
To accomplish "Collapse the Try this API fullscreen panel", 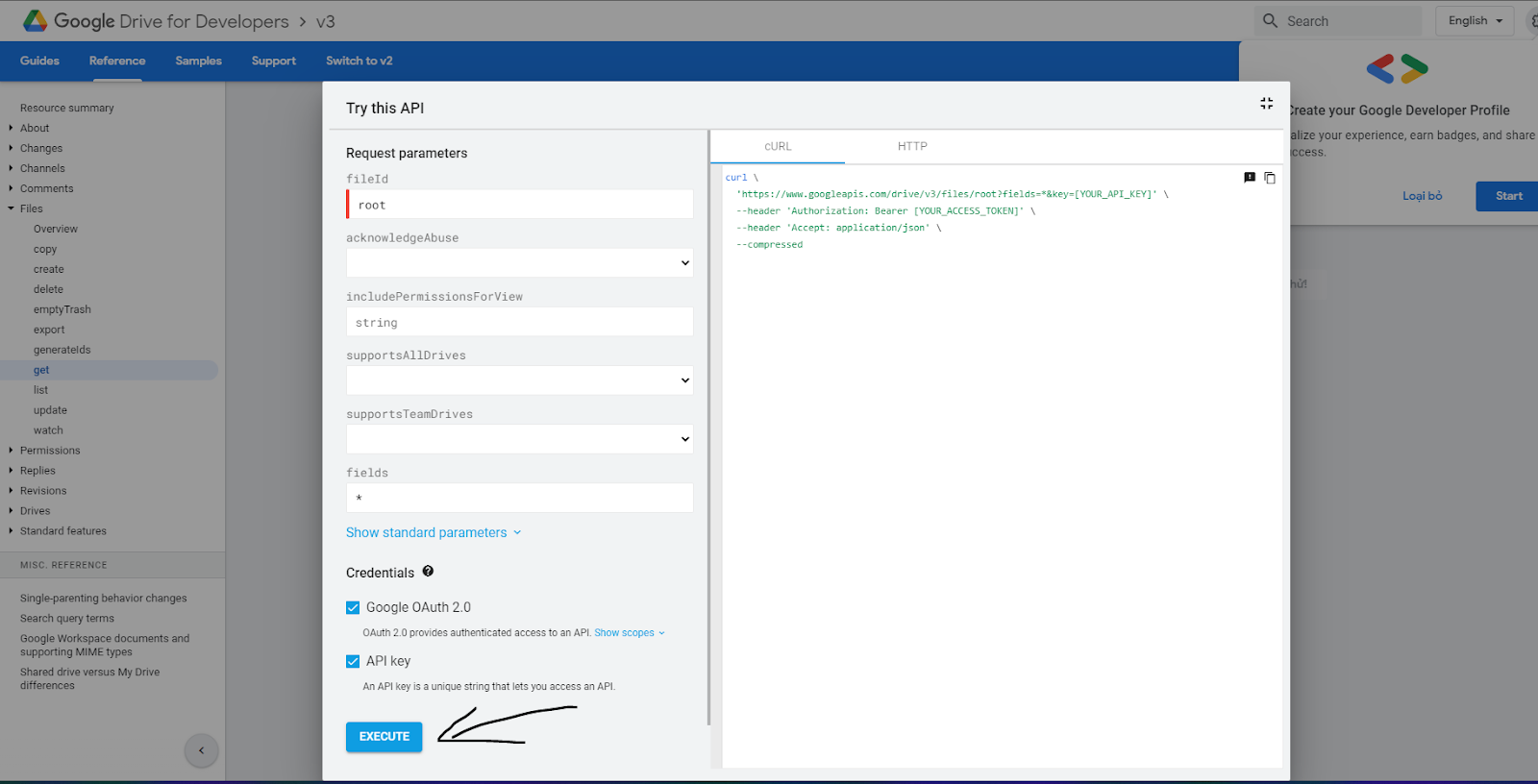I will 1266,103.
